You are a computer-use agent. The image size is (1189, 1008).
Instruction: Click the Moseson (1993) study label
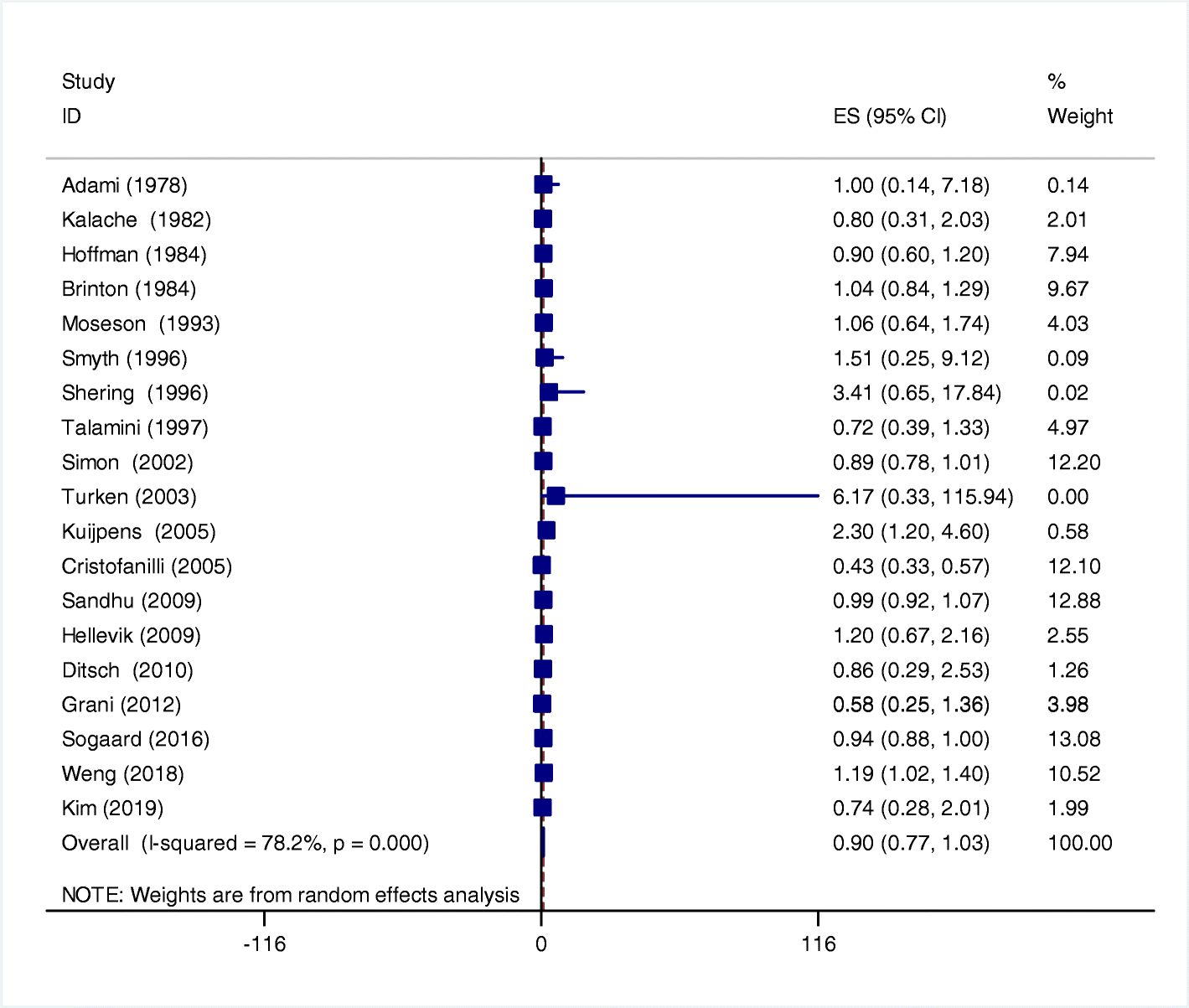[141, 323]
